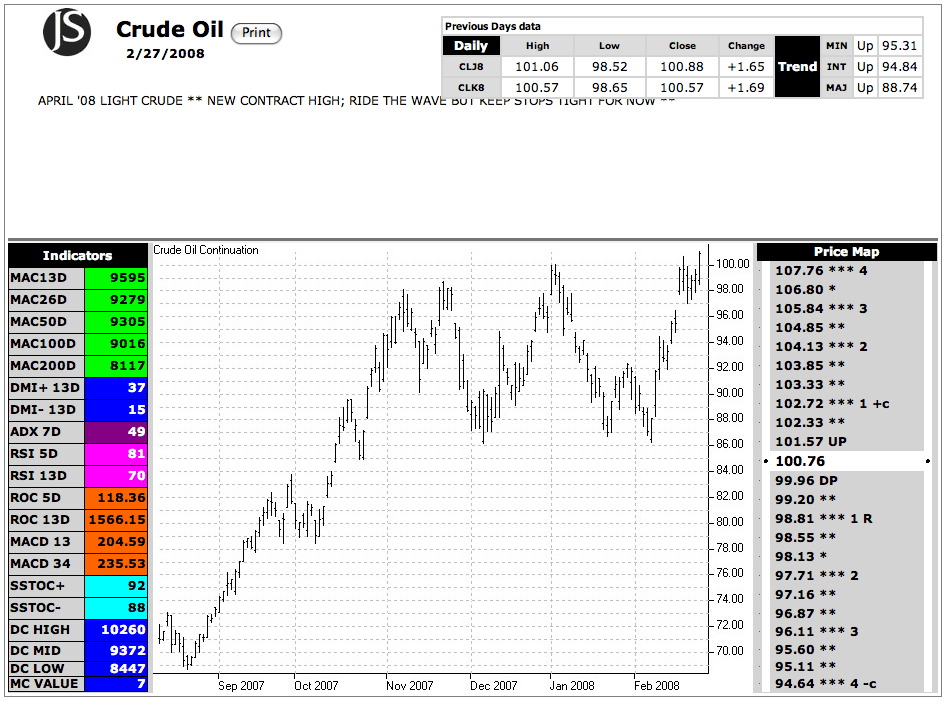Click the CLK8 close value 100.57
The width and height of the screenshot is (946, 701).
click(682, 88)
